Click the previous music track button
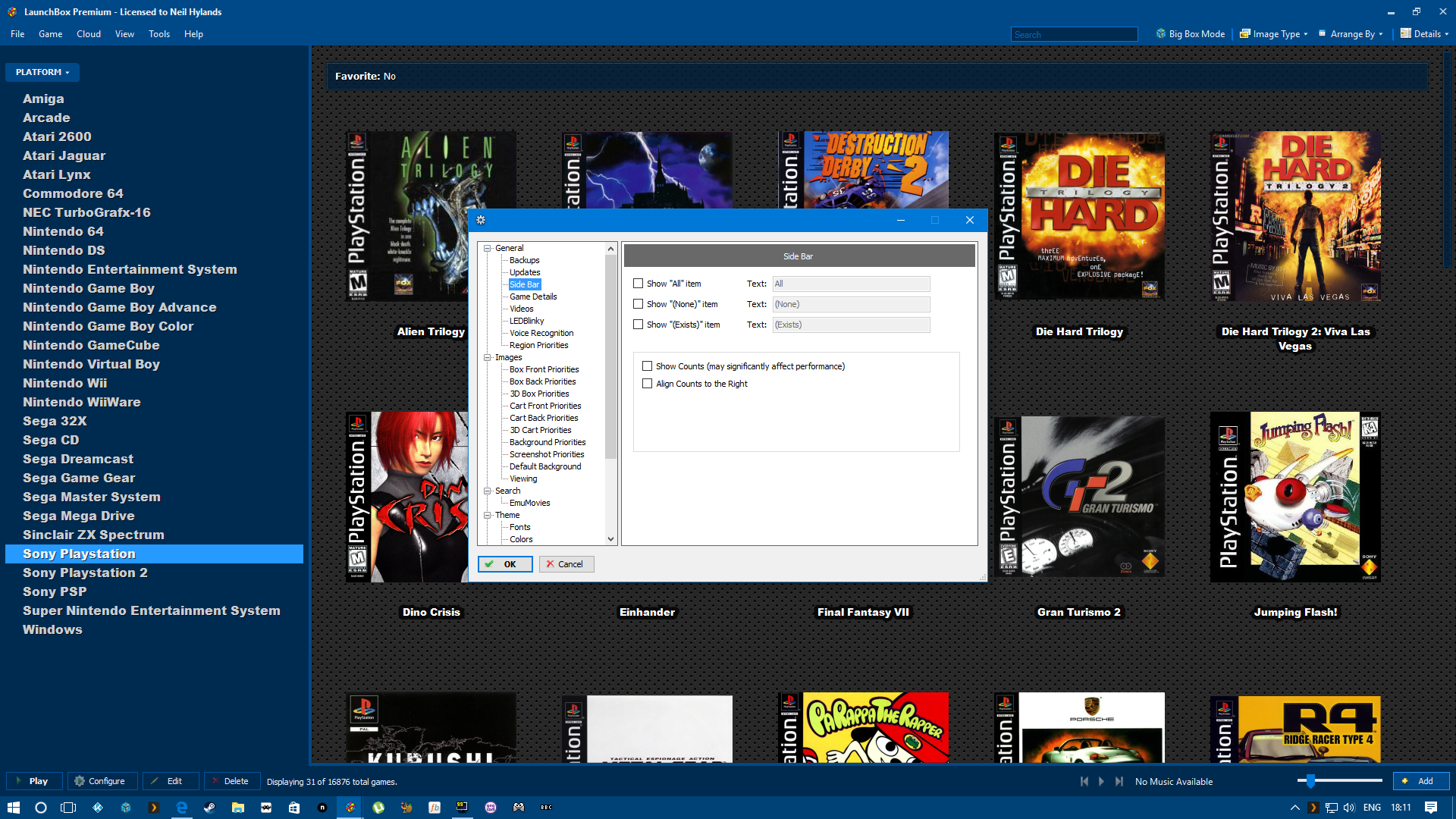This screenshot has height=819, width=1456. pos(1084,781)
